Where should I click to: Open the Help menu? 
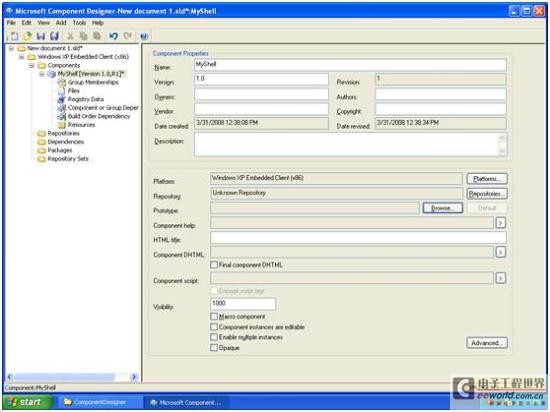click(x=98, y=23)
